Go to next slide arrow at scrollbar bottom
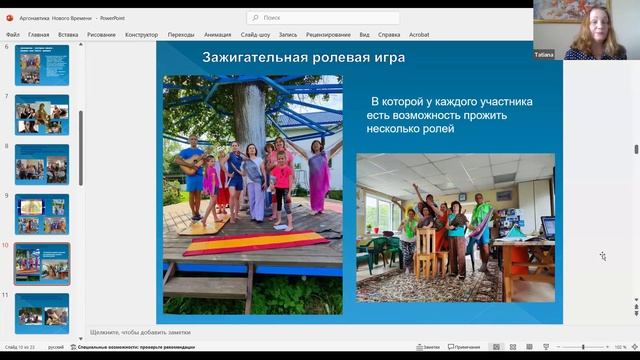 click(636, 313)
